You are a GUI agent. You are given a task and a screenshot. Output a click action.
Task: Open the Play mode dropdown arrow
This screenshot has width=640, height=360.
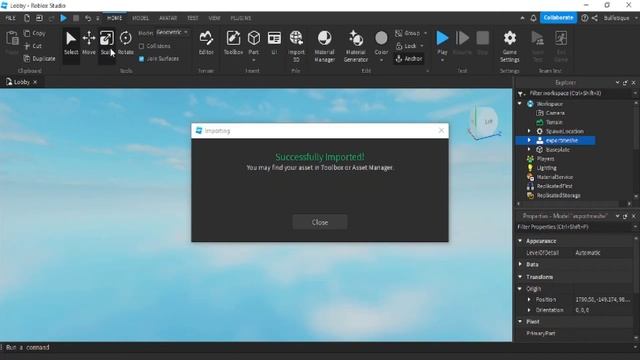[442, 60]
